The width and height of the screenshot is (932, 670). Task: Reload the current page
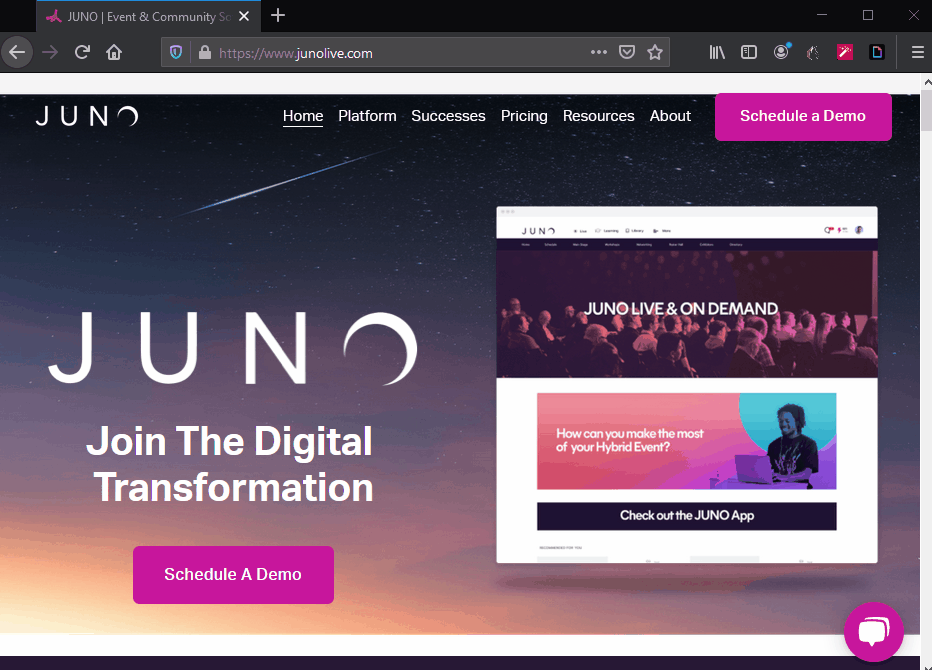tap(82, 52)
